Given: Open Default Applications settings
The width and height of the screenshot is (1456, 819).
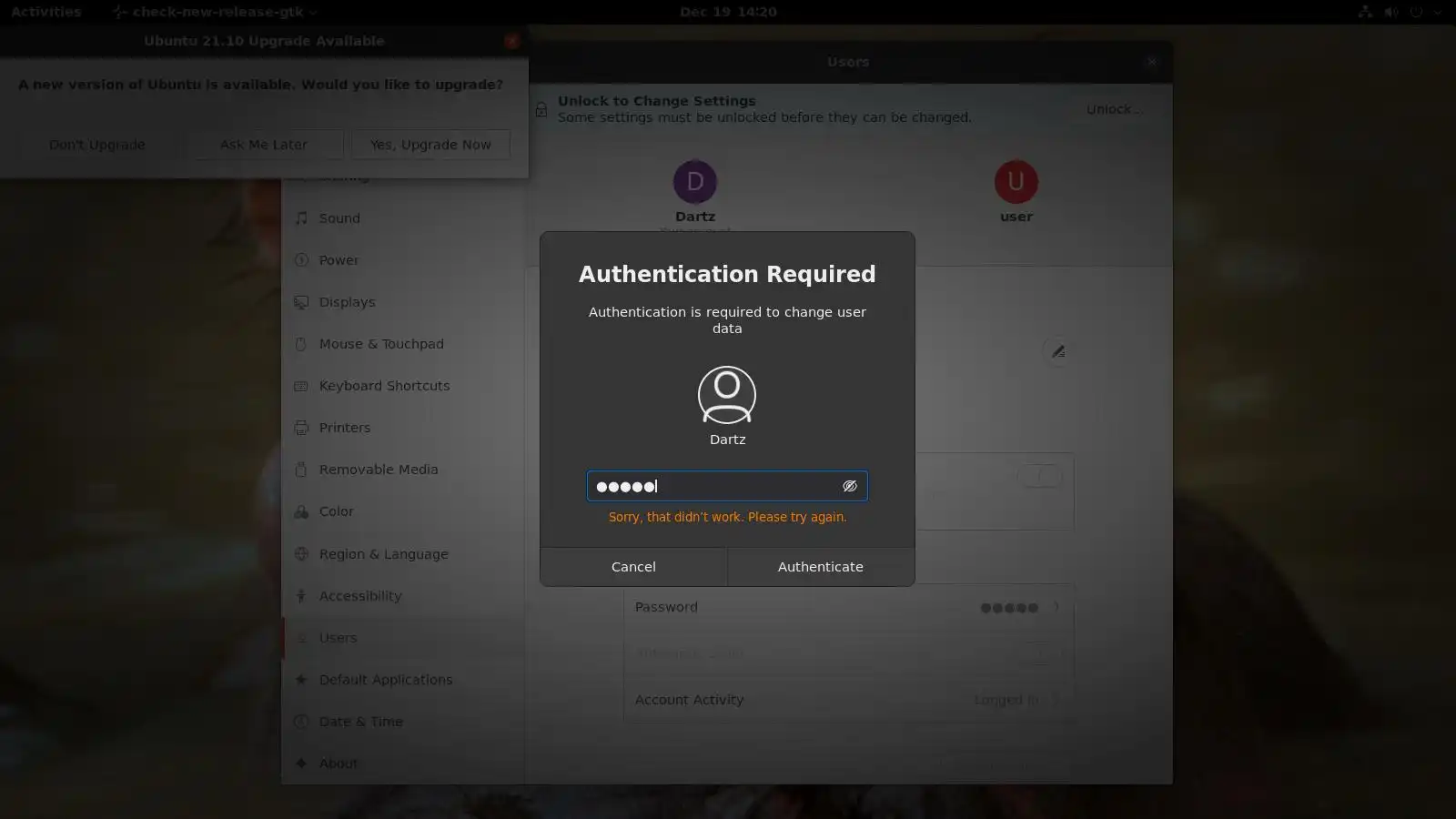Looking at the screenshot, I should click(x=403, y=680).
